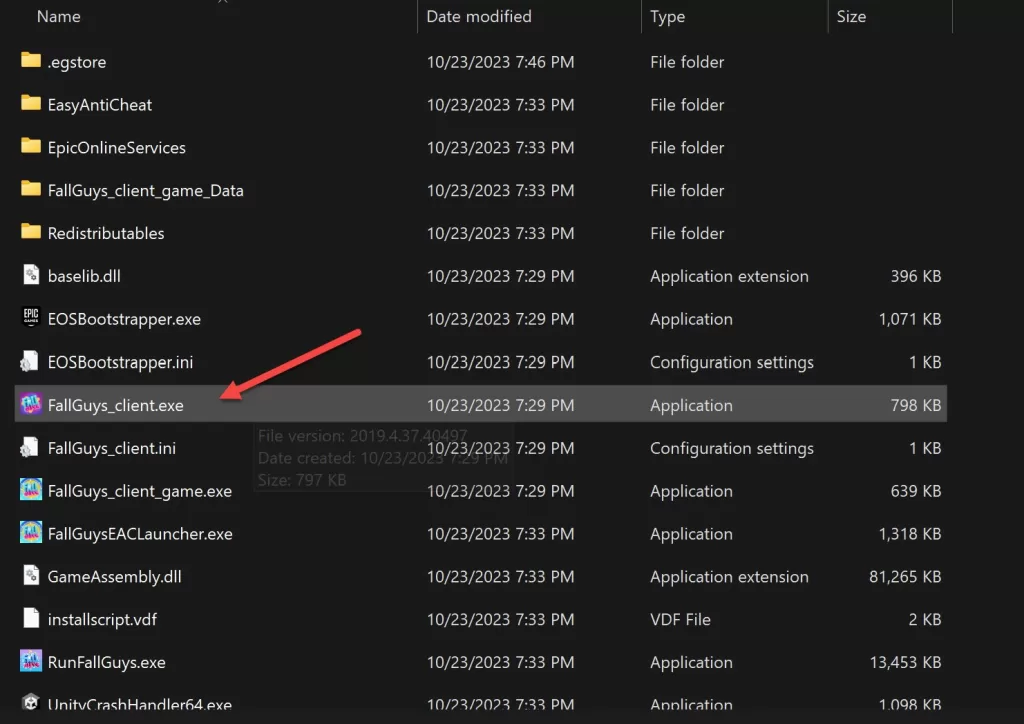Click "Configuration settings" type of FallGuys_client.ini
Image resolution: width=1024 pixels, height=724 pixels.
731,449
